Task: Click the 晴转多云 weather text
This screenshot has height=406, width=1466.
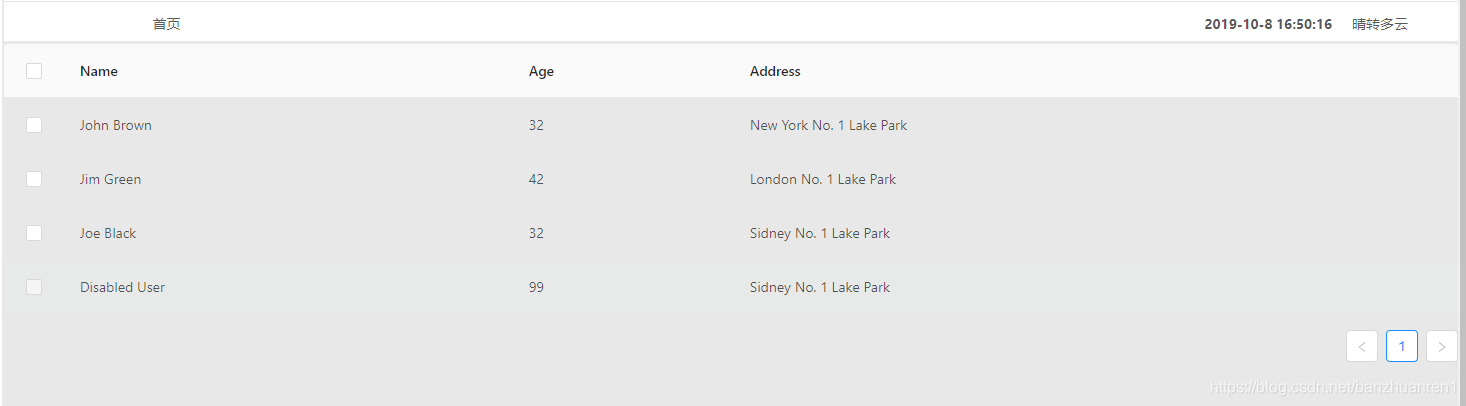Action: pos(1380,24)
